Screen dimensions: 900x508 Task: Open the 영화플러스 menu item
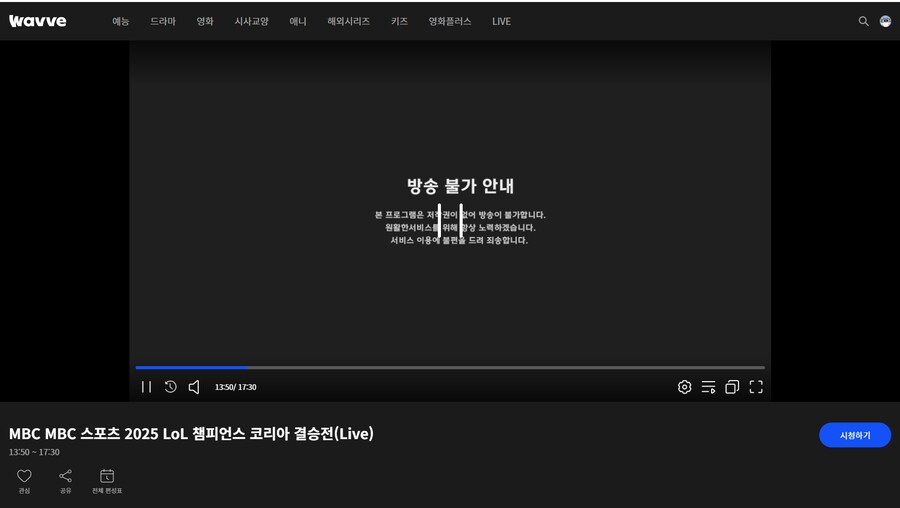click(450, 21)
